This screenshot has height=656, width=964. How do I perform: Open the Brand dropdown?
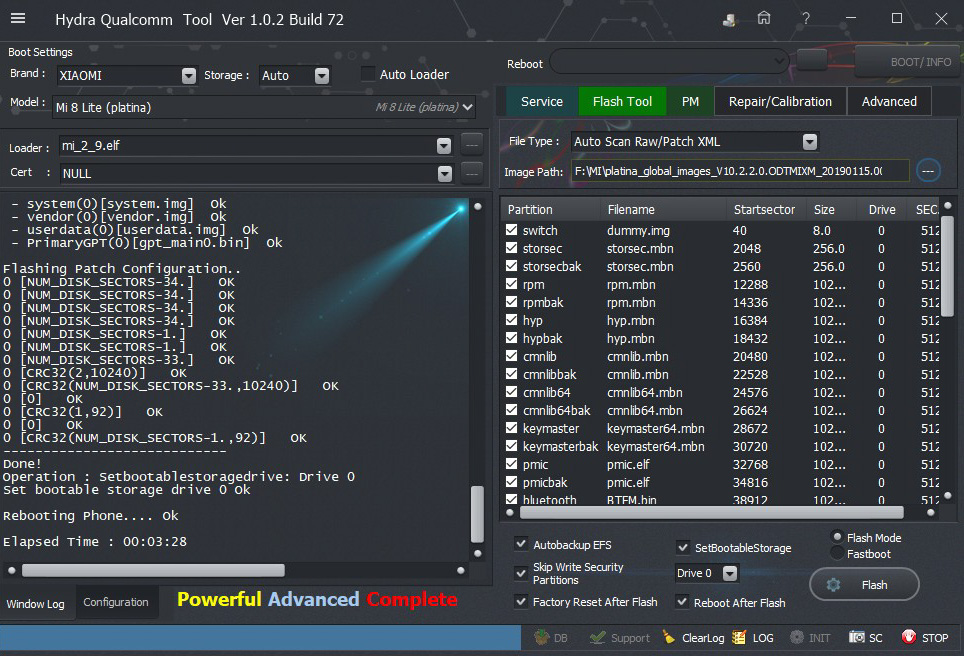pos(189,75)
